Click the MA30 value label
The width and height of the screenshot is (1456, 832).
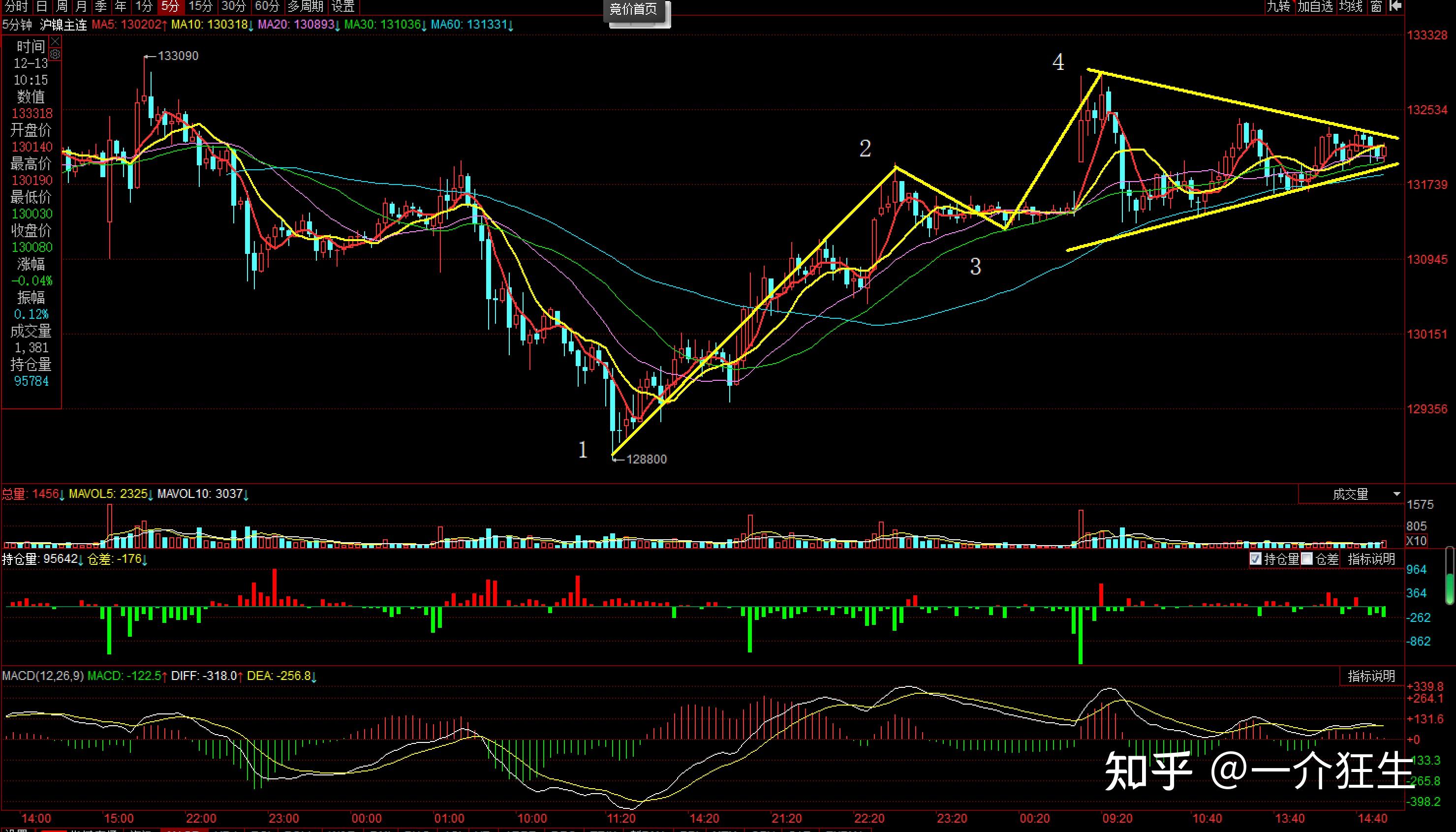[x=386, y=25]
